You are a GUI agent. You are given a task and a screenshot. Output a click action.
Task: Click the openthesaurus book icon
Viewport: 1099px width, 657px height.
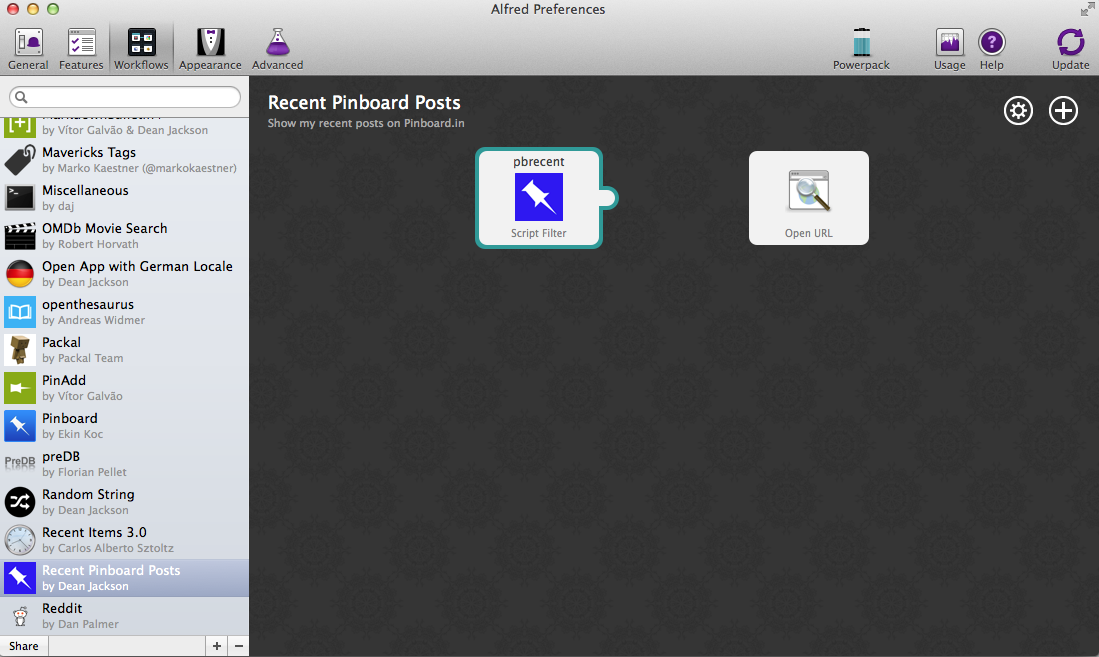20,311
